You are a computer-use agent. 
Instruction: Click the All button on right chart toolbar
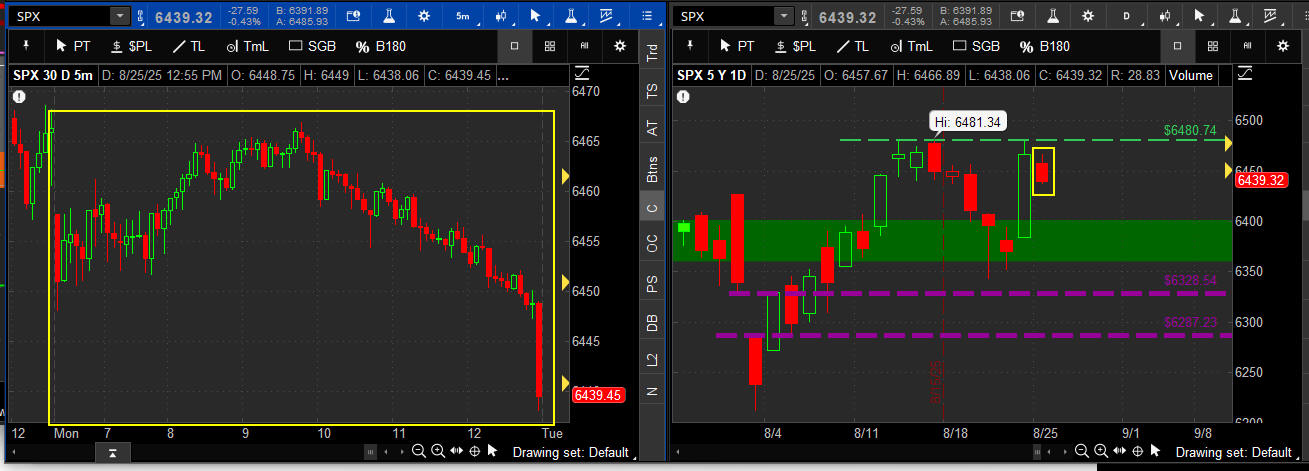[x=1248, y=46]
